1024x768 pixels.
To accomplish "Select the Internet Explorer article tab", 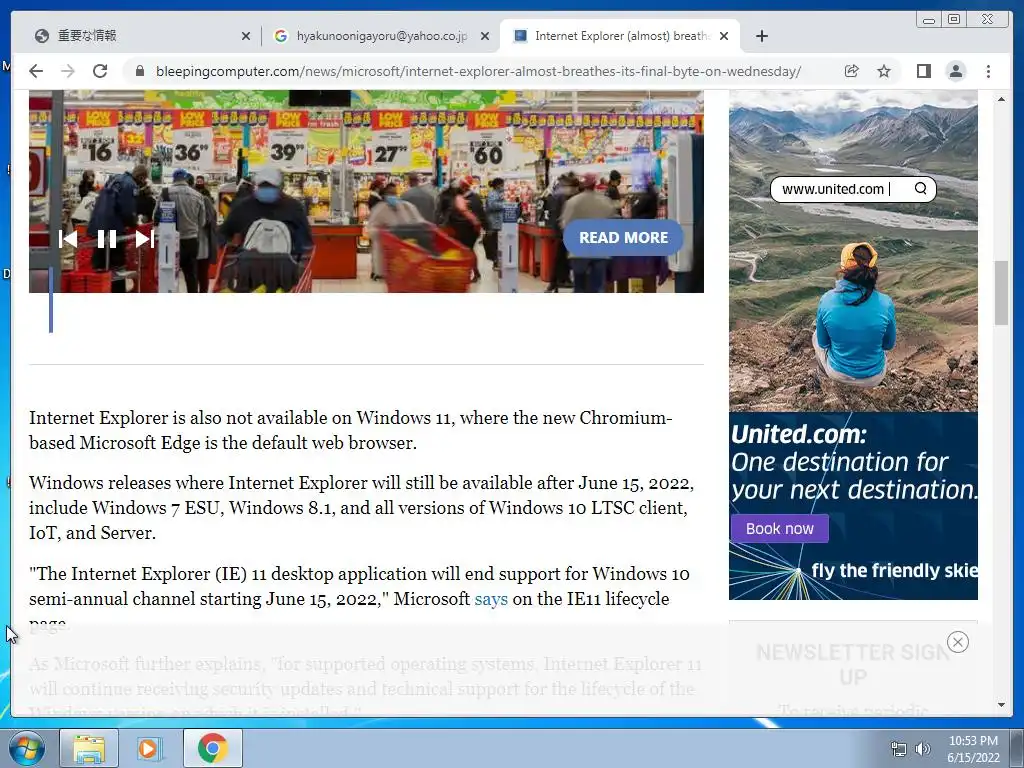I will pyautogui.click(x=619, y=36).
